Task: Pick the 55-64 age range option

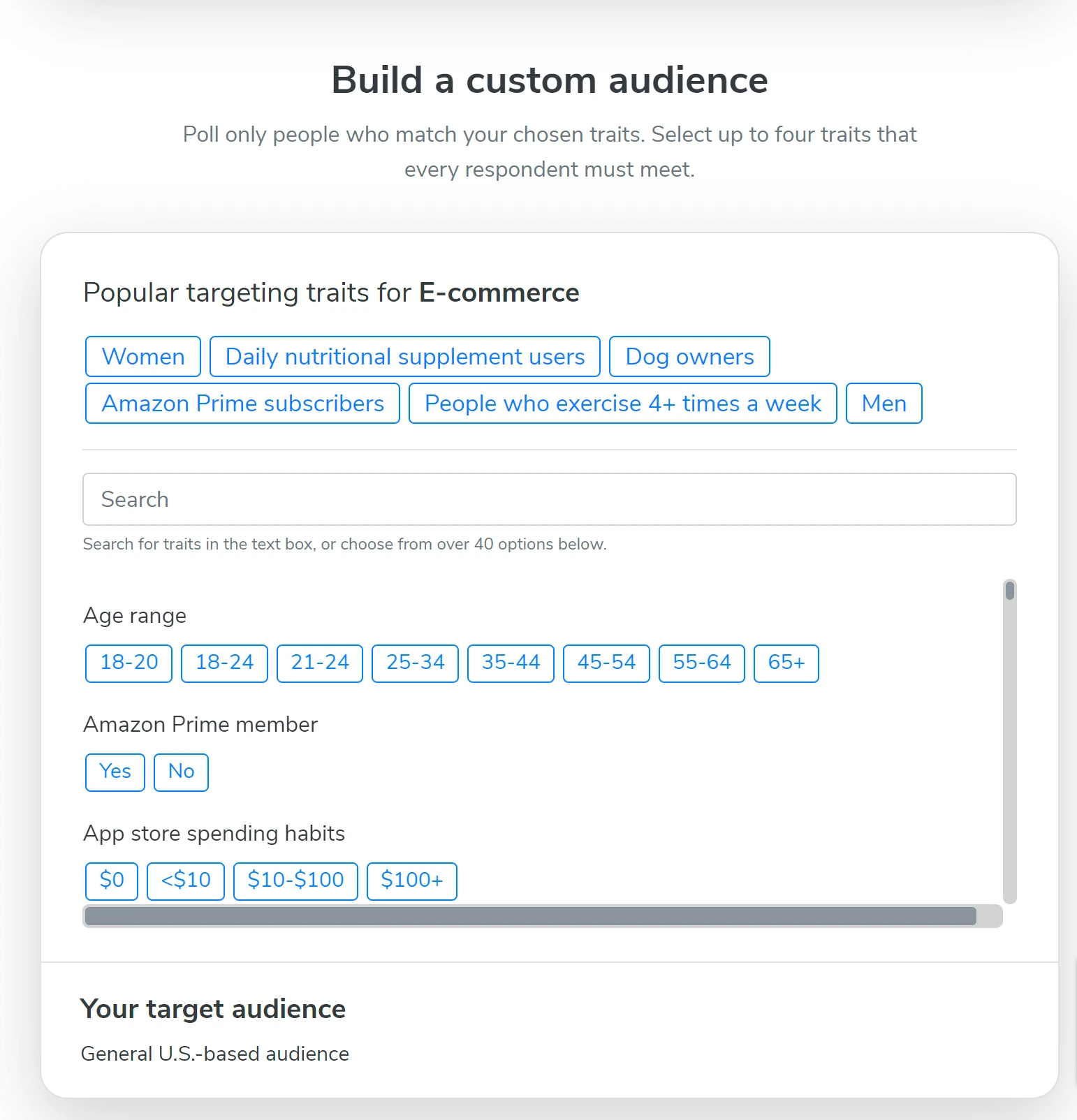Action: pyautogui.click(x=702, y=663)
